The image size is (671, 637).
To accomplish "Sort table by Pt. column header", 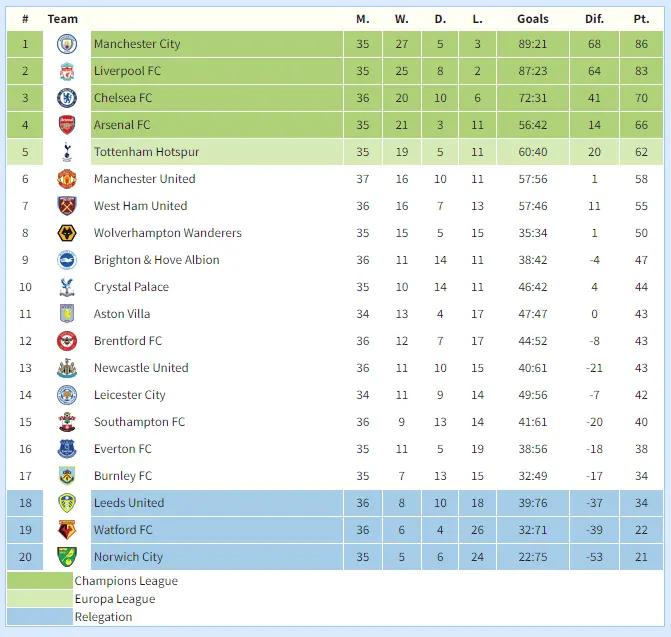I will (x=641, y=19).
